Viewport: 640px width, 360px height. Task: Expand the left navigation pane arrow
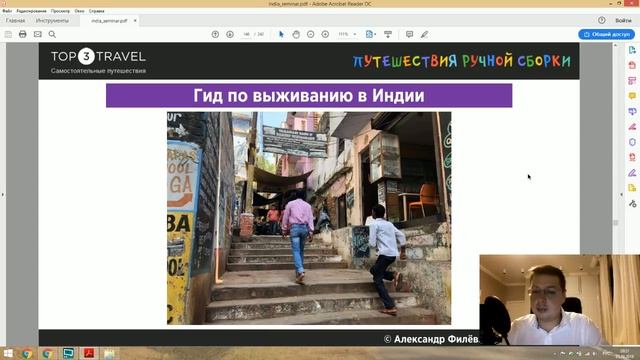(x=2, y=195)
